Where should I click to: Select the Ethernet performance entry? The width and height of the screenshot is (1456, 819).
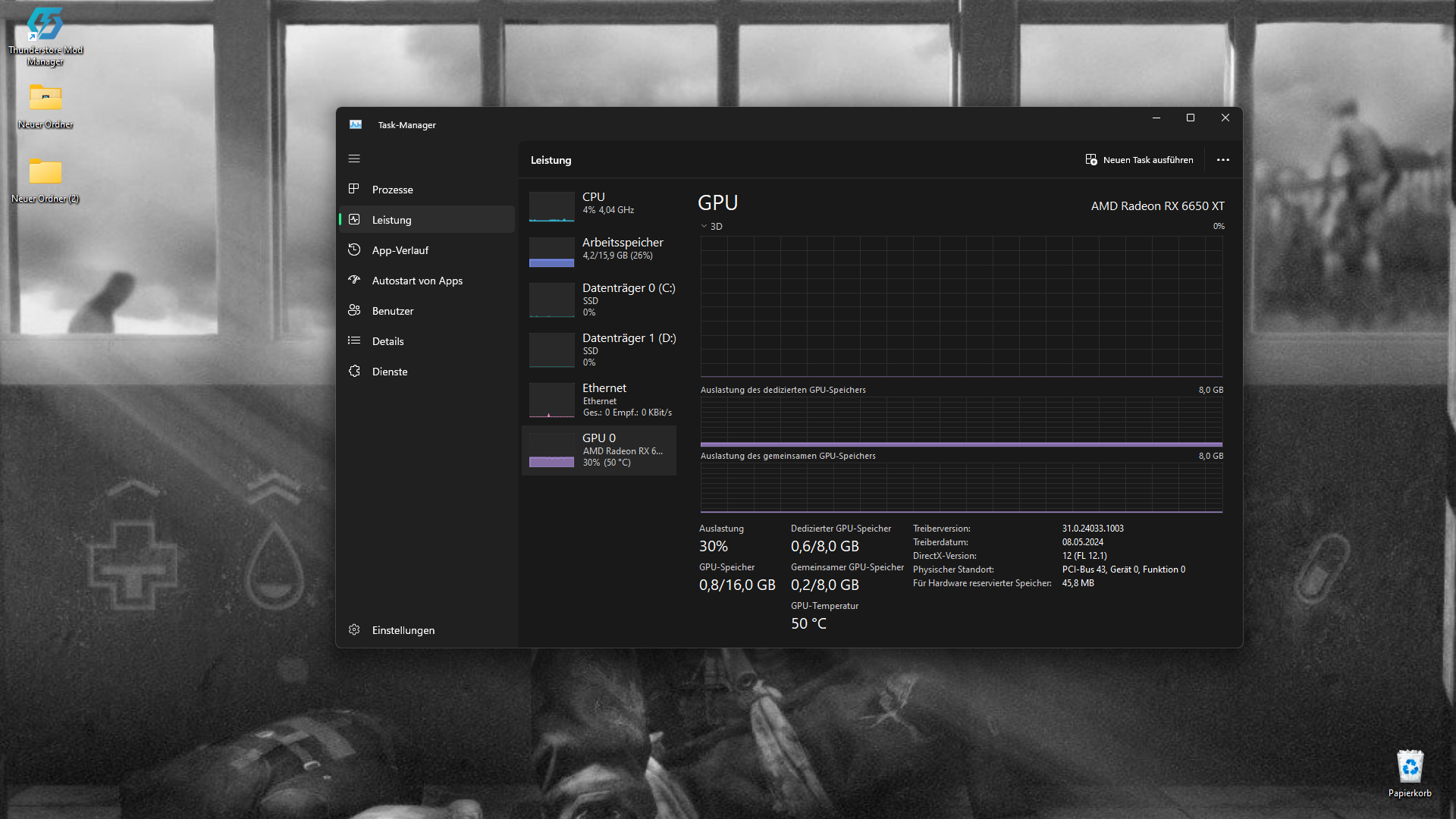(598, 400)
